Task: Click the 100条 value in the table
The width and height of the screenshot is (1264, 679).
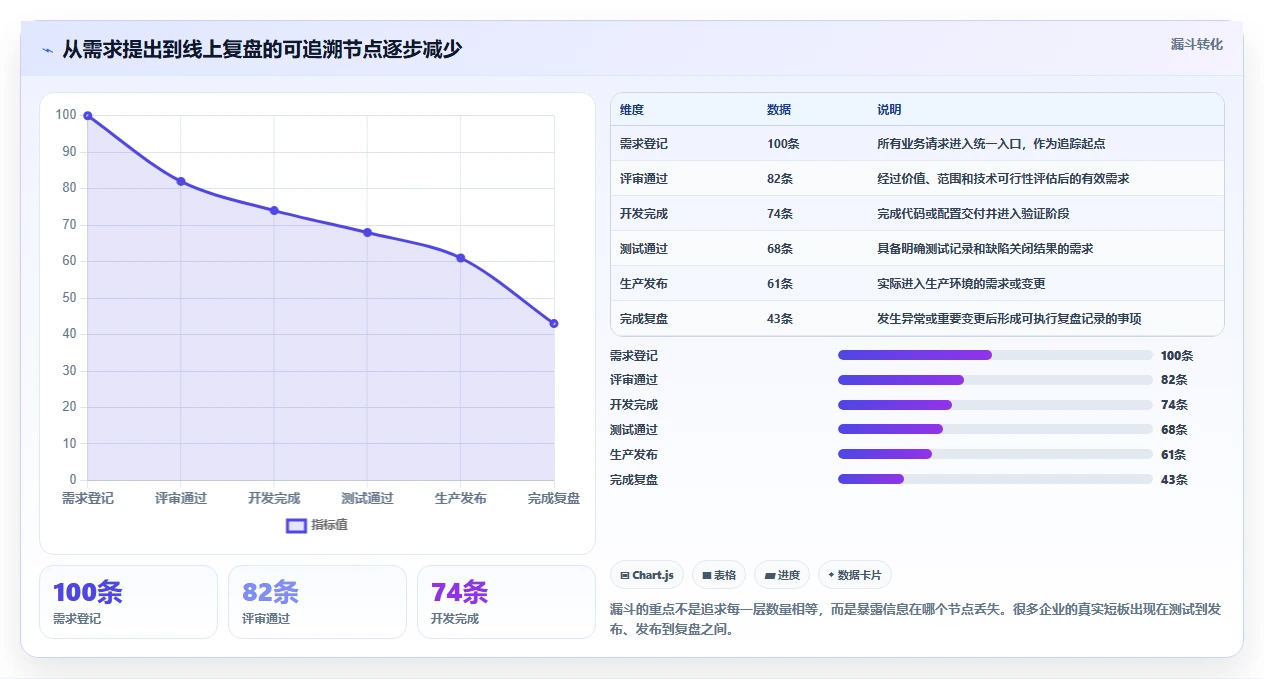Action: click(783, 144)
